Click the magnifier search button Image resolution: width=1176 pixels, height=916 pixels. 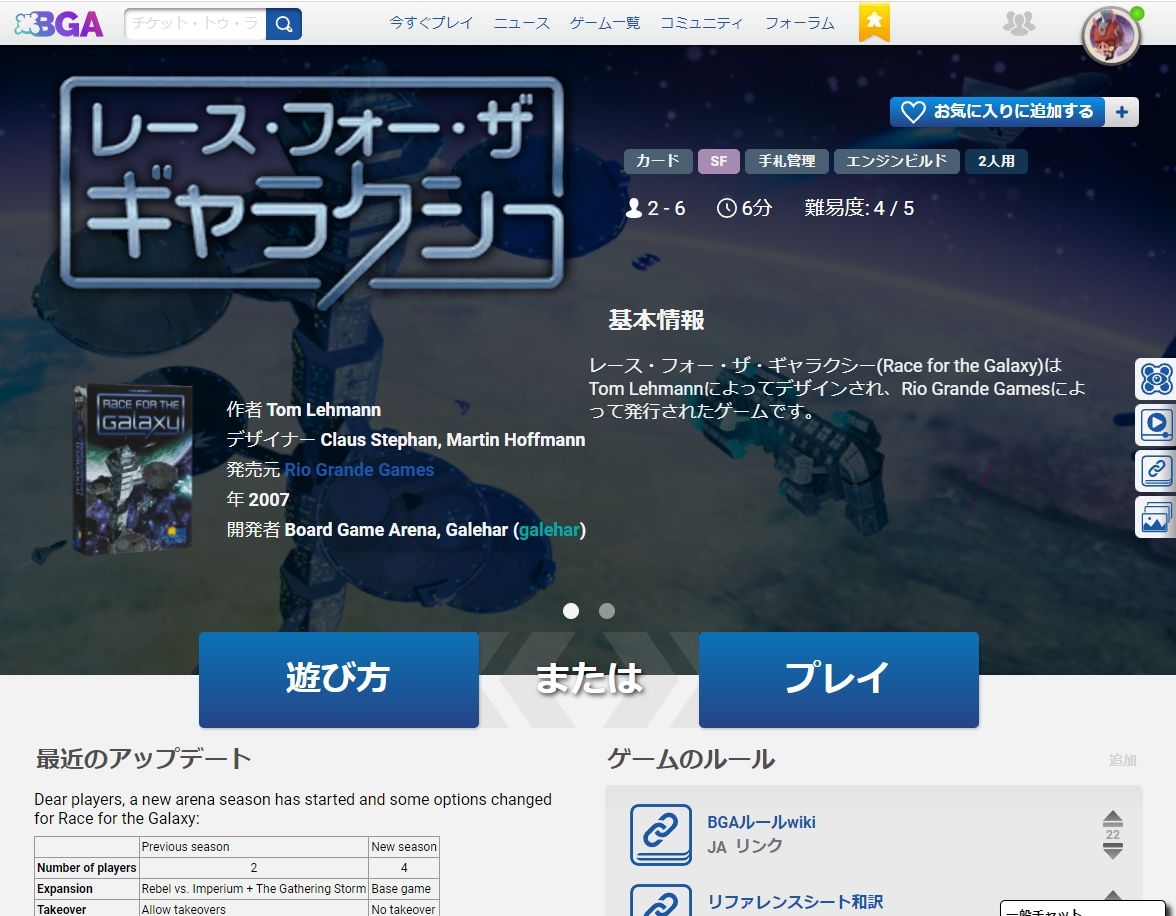tap(284, 24)
